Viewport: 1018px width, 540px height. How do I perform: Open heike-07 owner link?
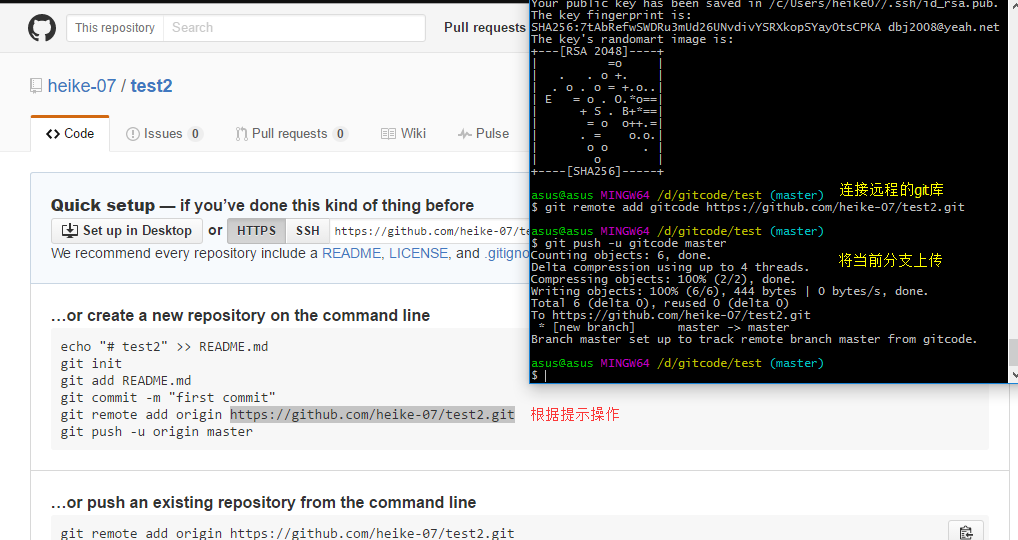(x=82, y=86)
